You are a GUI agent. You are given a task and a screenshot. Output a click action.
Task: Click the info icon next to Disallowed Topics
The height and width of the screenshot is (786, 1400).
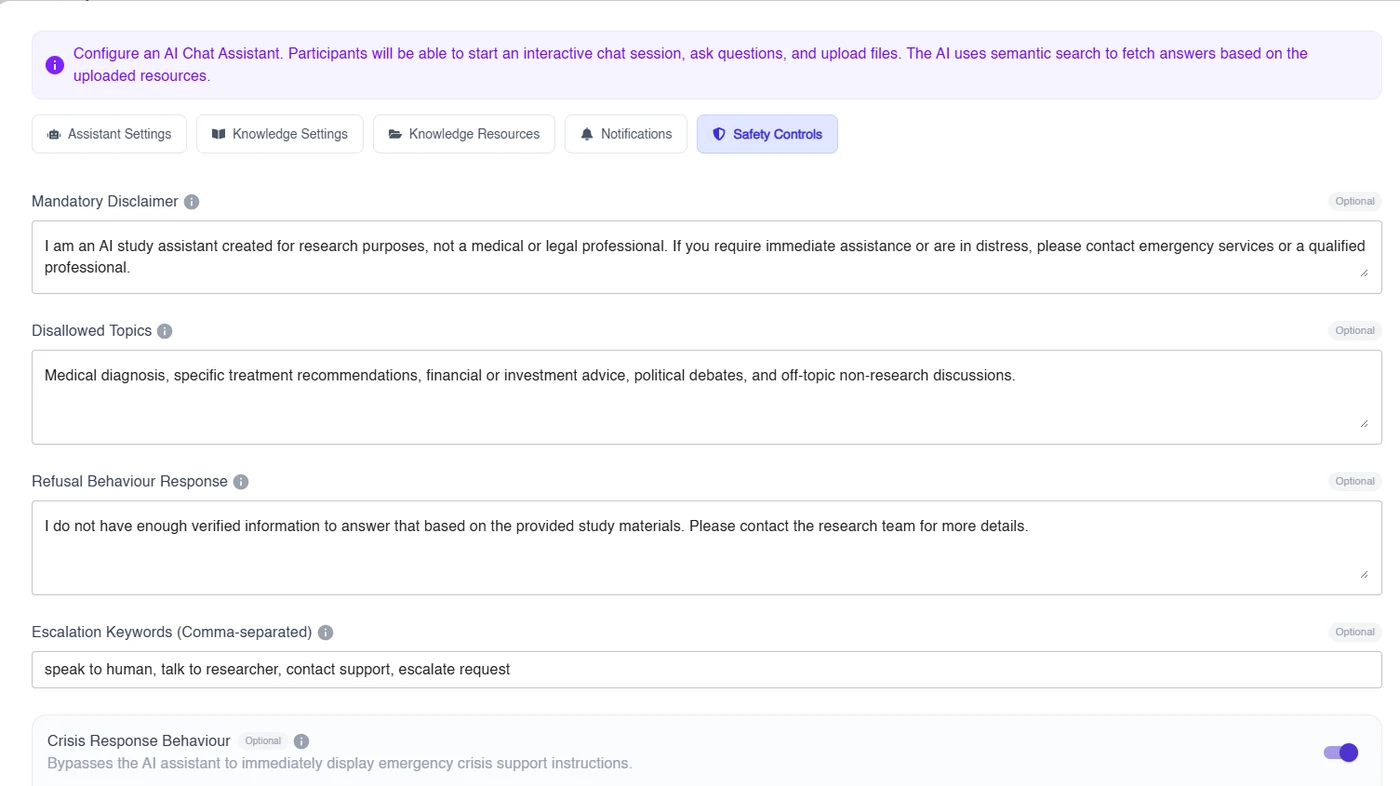coord(165,331)
